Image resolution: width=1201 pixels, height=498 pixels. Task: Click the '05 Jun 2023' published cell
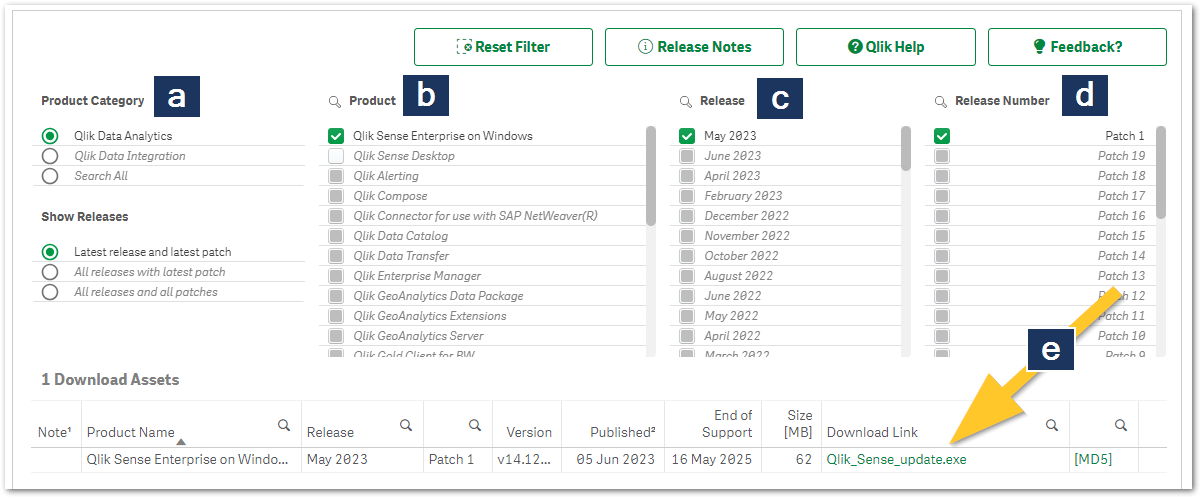coord(616,459)
